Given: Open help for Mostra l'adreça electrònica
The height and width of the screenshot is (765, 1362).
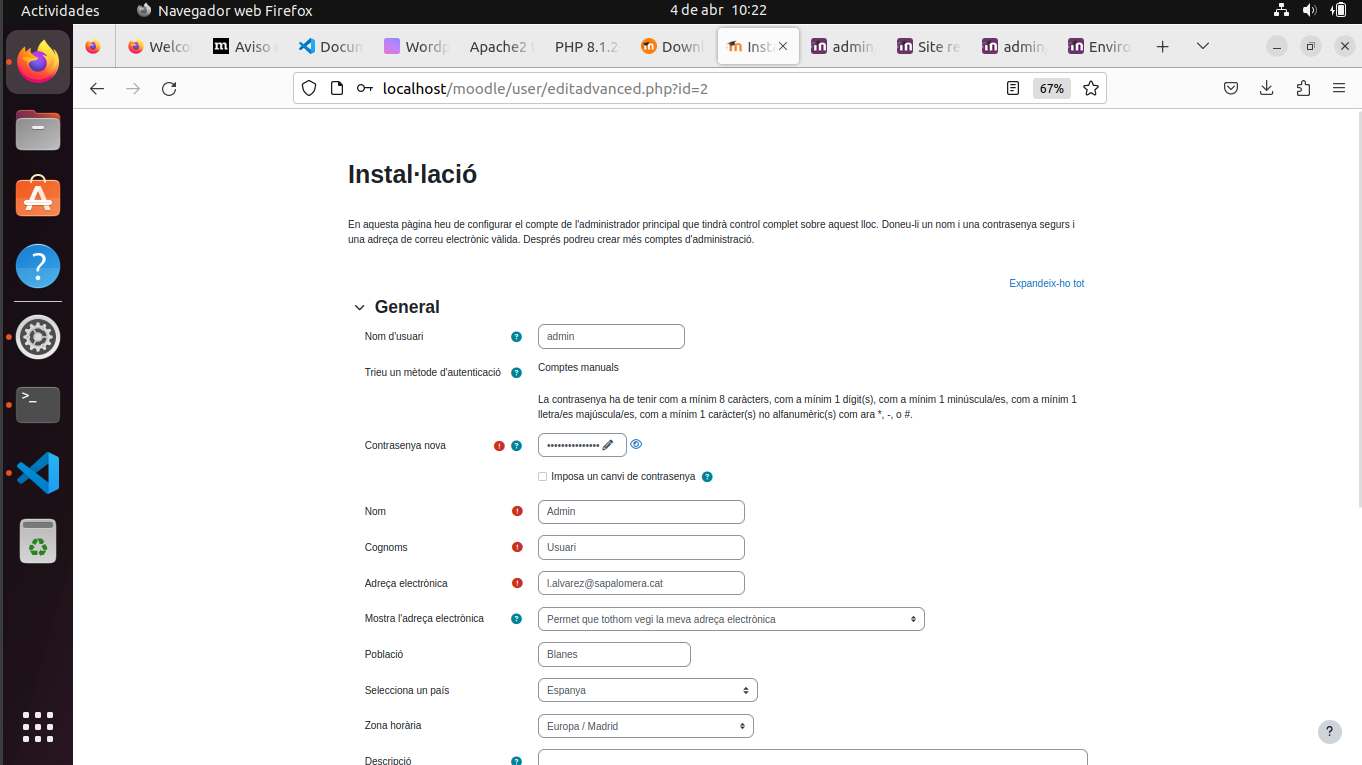Looking at the screenshot, I should [516, 619].
